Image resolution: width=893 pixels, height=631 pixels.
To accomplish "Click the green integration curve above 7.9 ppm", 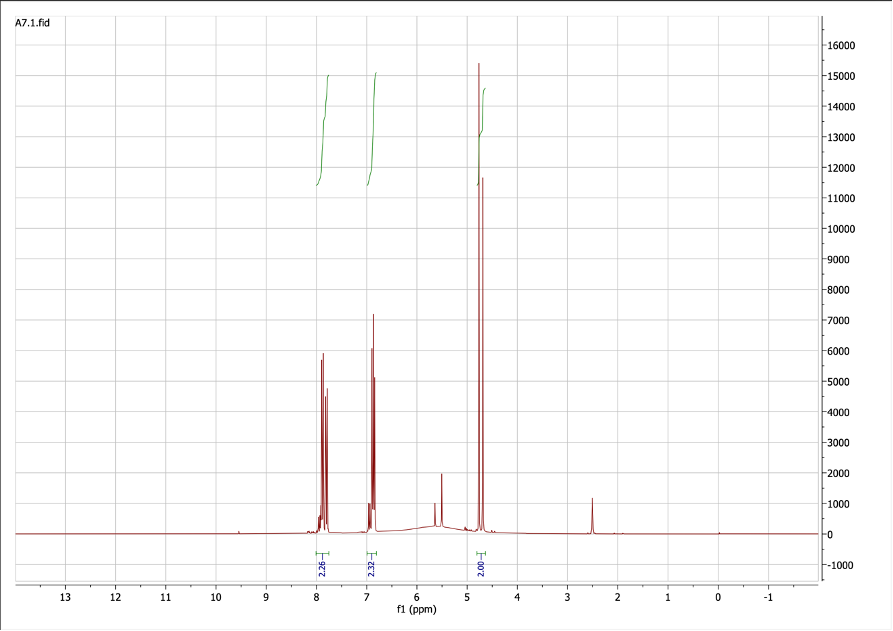I will pyautogui.click(x=322, y=130).
